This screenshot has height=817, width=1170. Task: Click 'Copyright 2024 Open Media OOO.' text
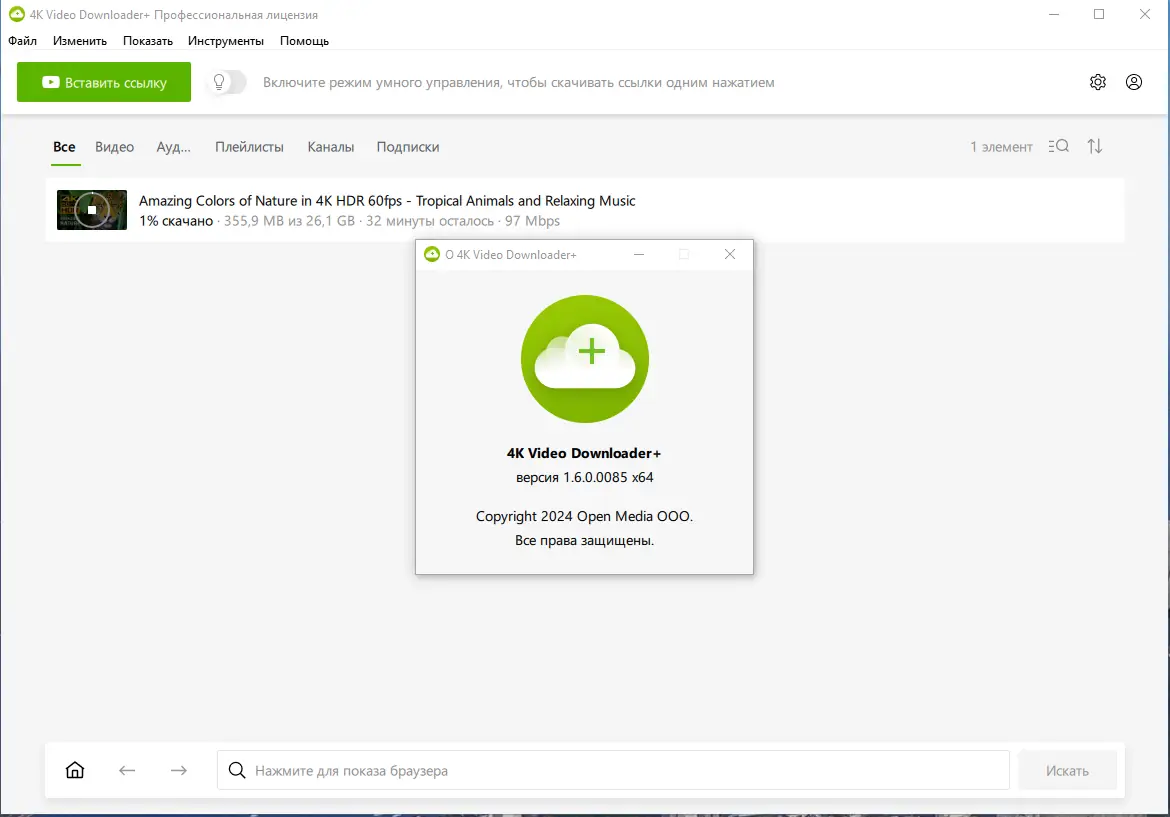point(584,516)
